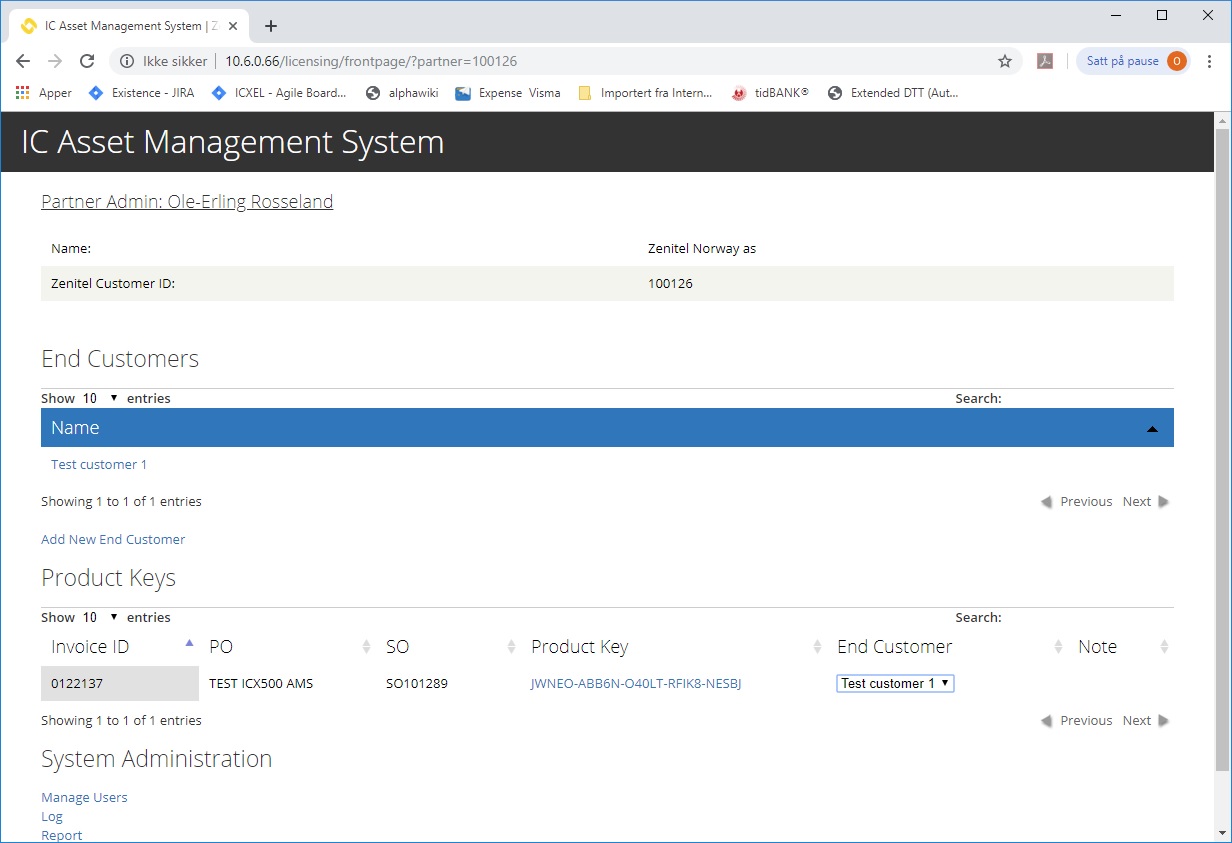Screen dimensions: 1232x843
Task: Open product key JWNEO-ABB6N-O40LT-RFIK8-NESBJ
Action: click(636, 683)
